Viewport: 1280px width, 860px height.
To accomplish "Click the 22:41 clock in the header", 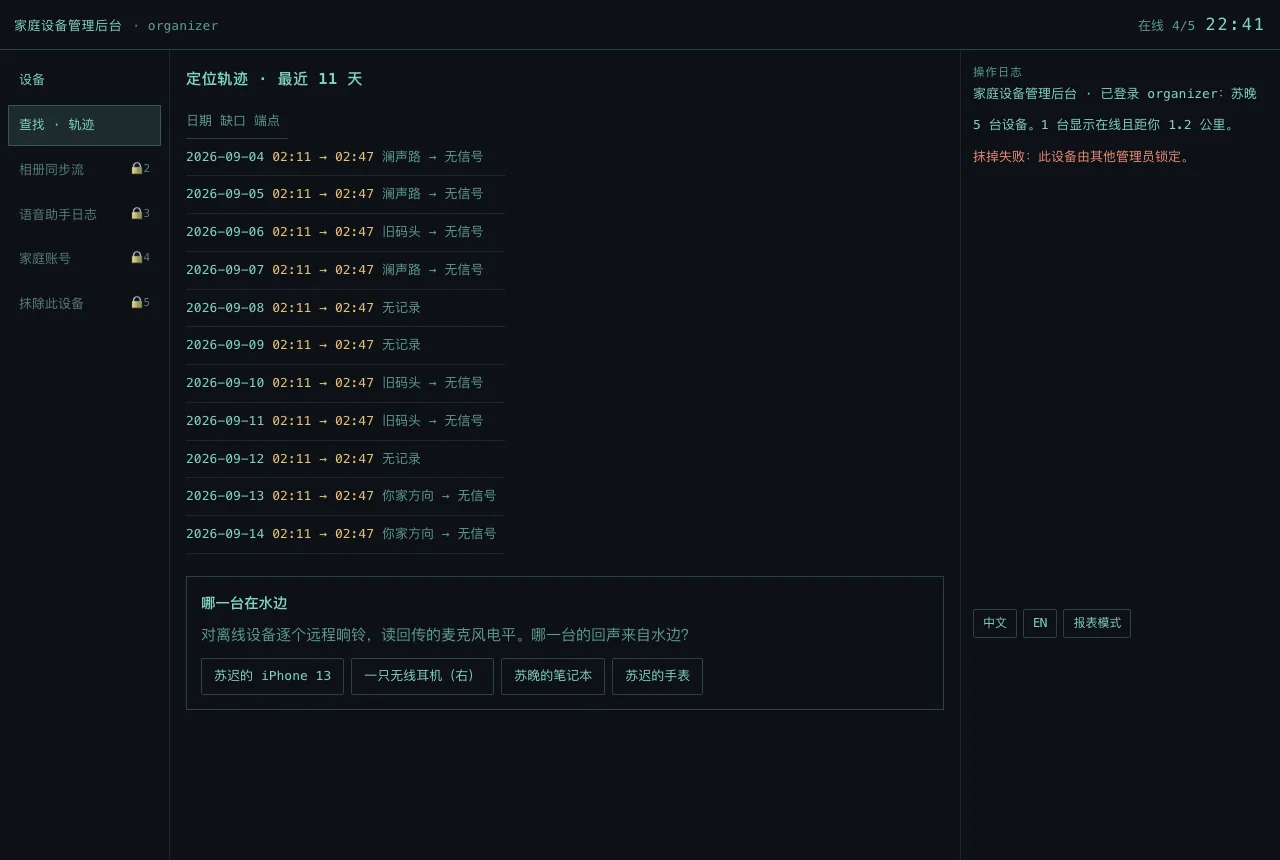I will (1235, 24).
